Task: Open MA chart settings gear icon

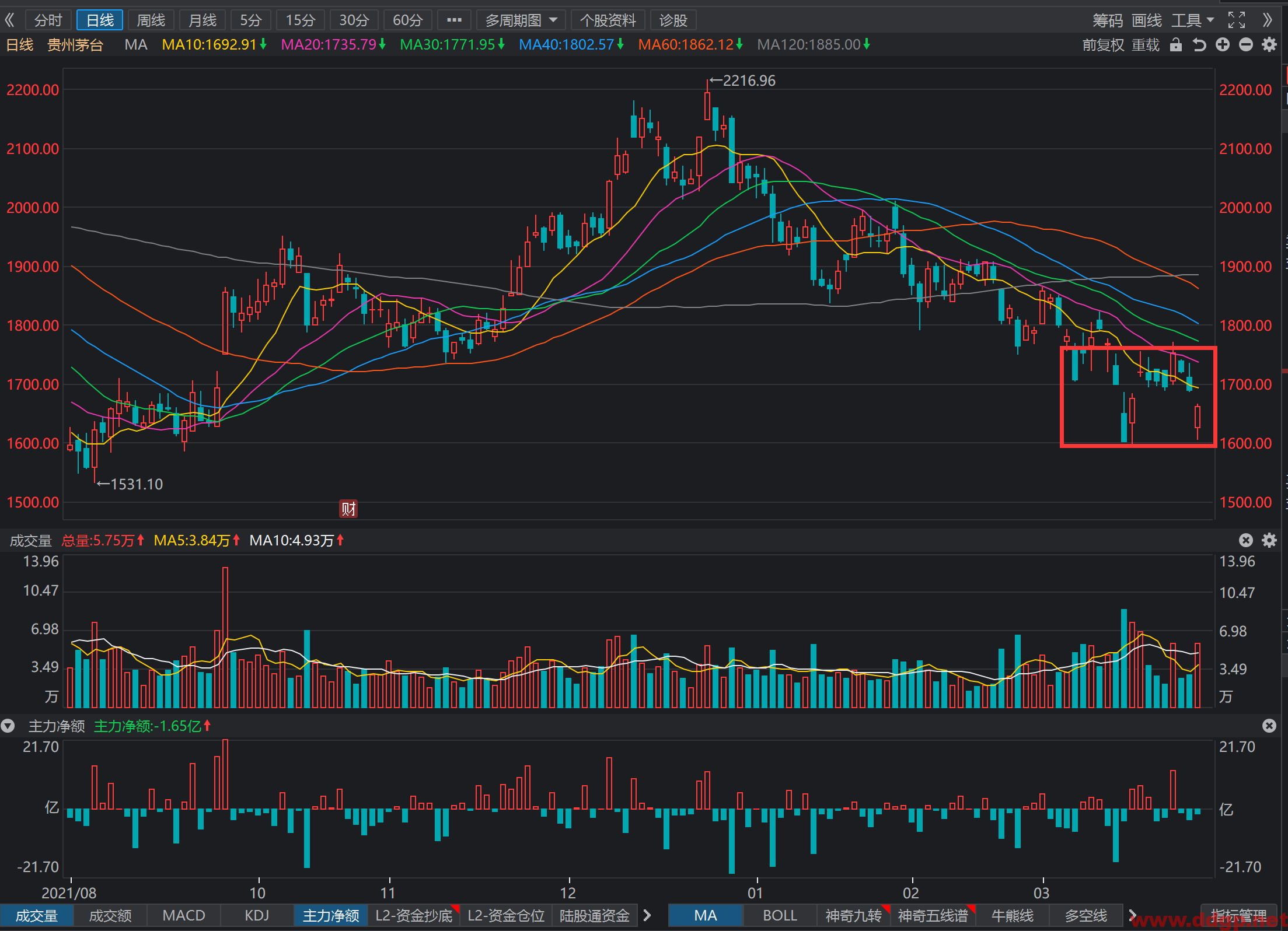Action: click(1269, 45)
